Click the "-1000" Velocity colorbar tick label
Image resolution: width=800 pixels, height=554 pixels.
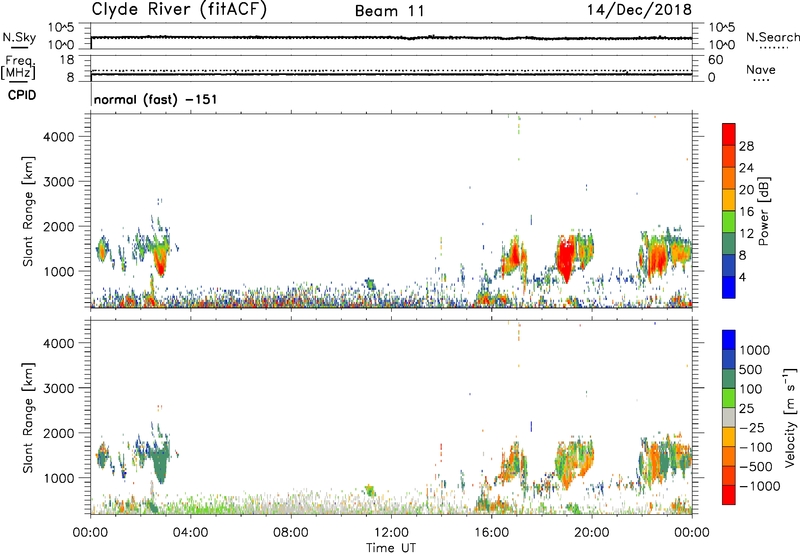tap(760, 486)
